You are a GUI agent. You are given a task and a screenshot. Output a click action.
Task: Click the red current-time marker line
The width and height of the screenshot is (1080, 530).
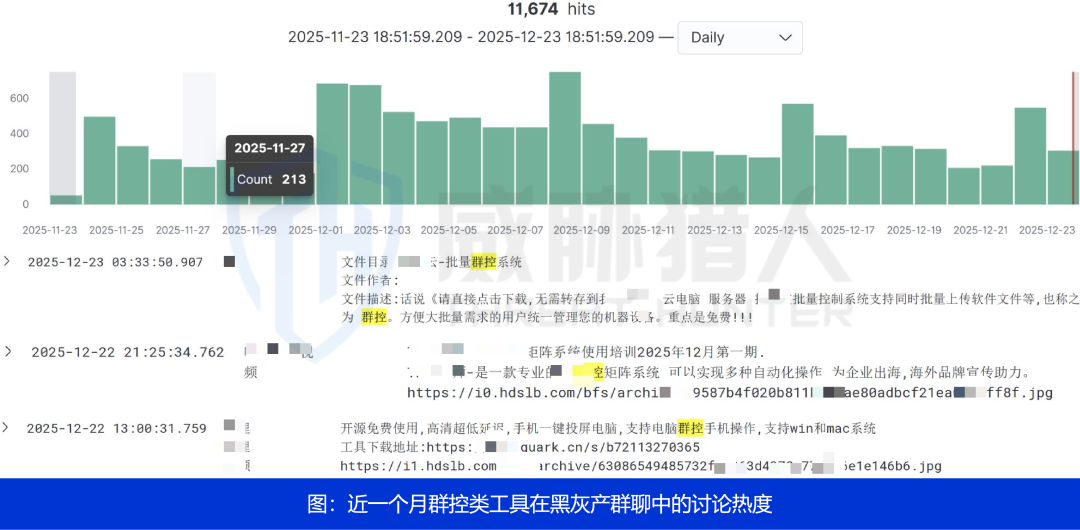(1073, 138)
